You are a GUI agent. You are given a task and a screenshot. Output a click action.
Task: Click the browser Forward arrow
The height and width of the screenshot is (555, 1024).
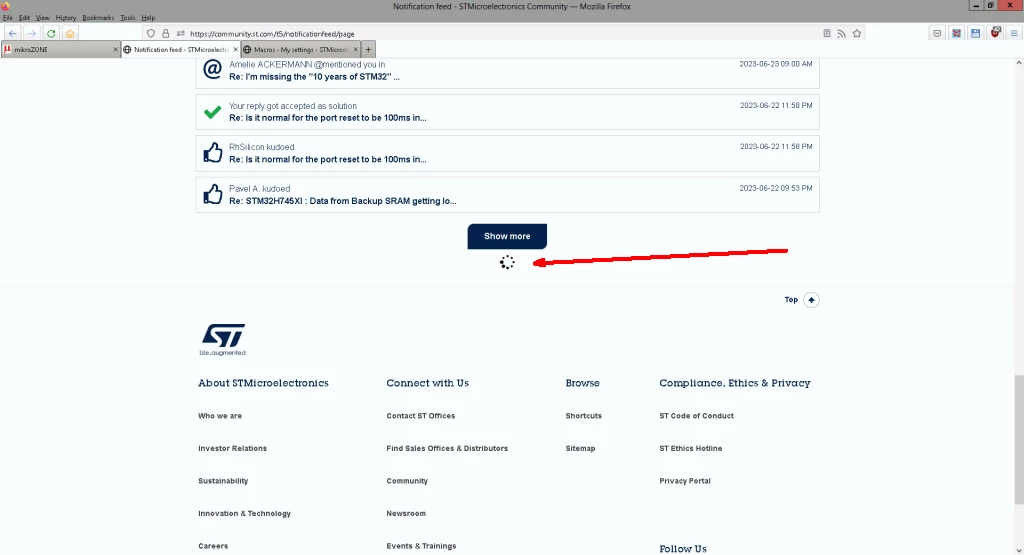31,33
